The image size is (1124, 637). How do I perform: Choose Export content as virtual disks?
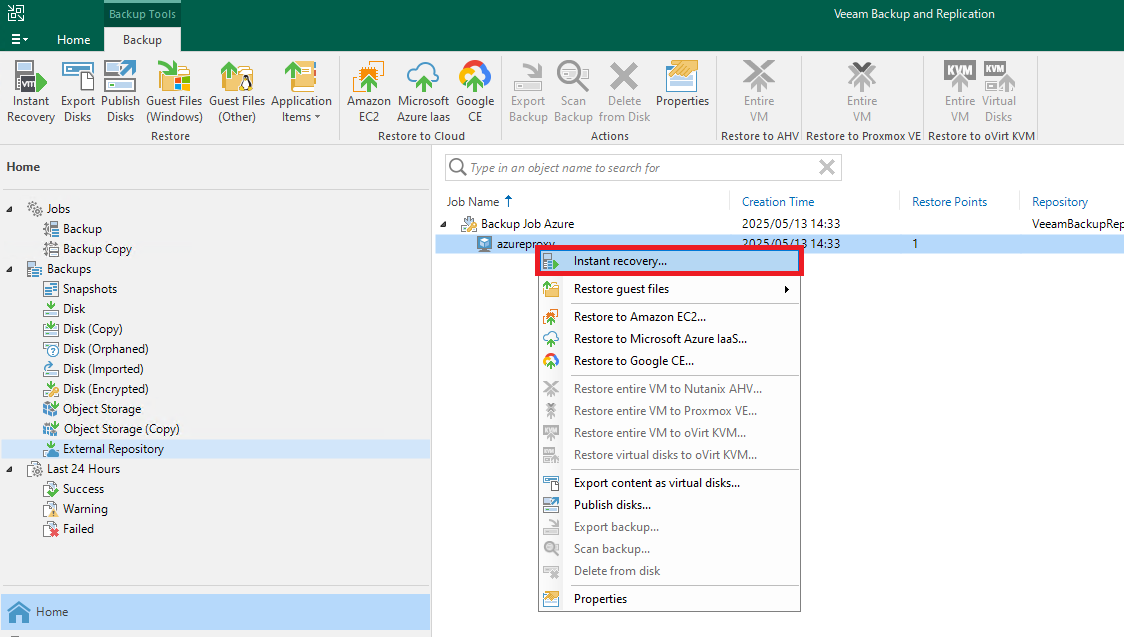669,483
